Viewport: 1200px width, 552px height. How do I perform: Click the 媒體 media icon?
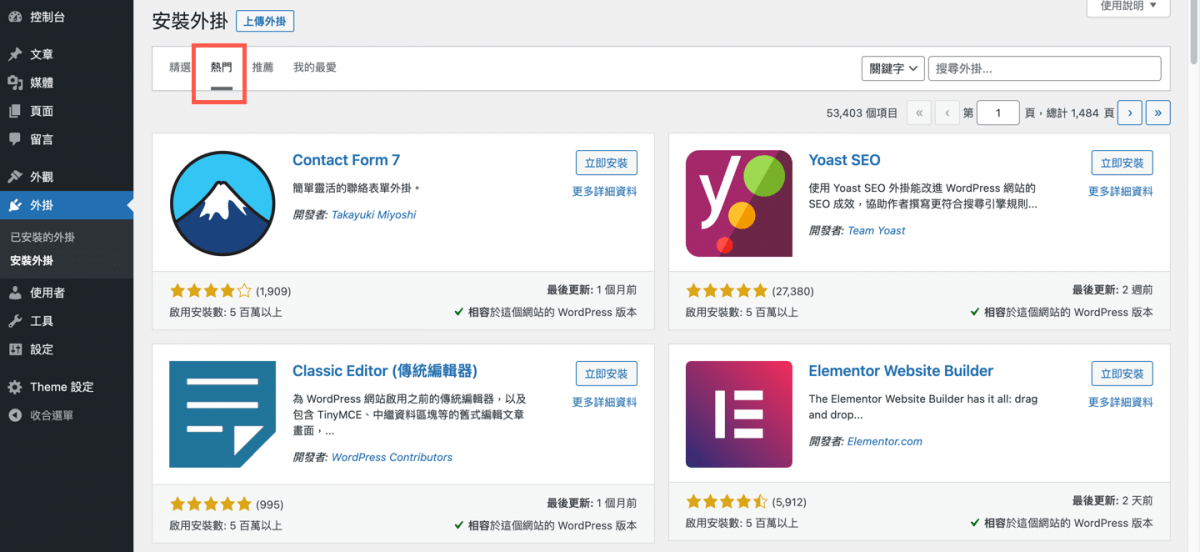[x=15, y=82]
